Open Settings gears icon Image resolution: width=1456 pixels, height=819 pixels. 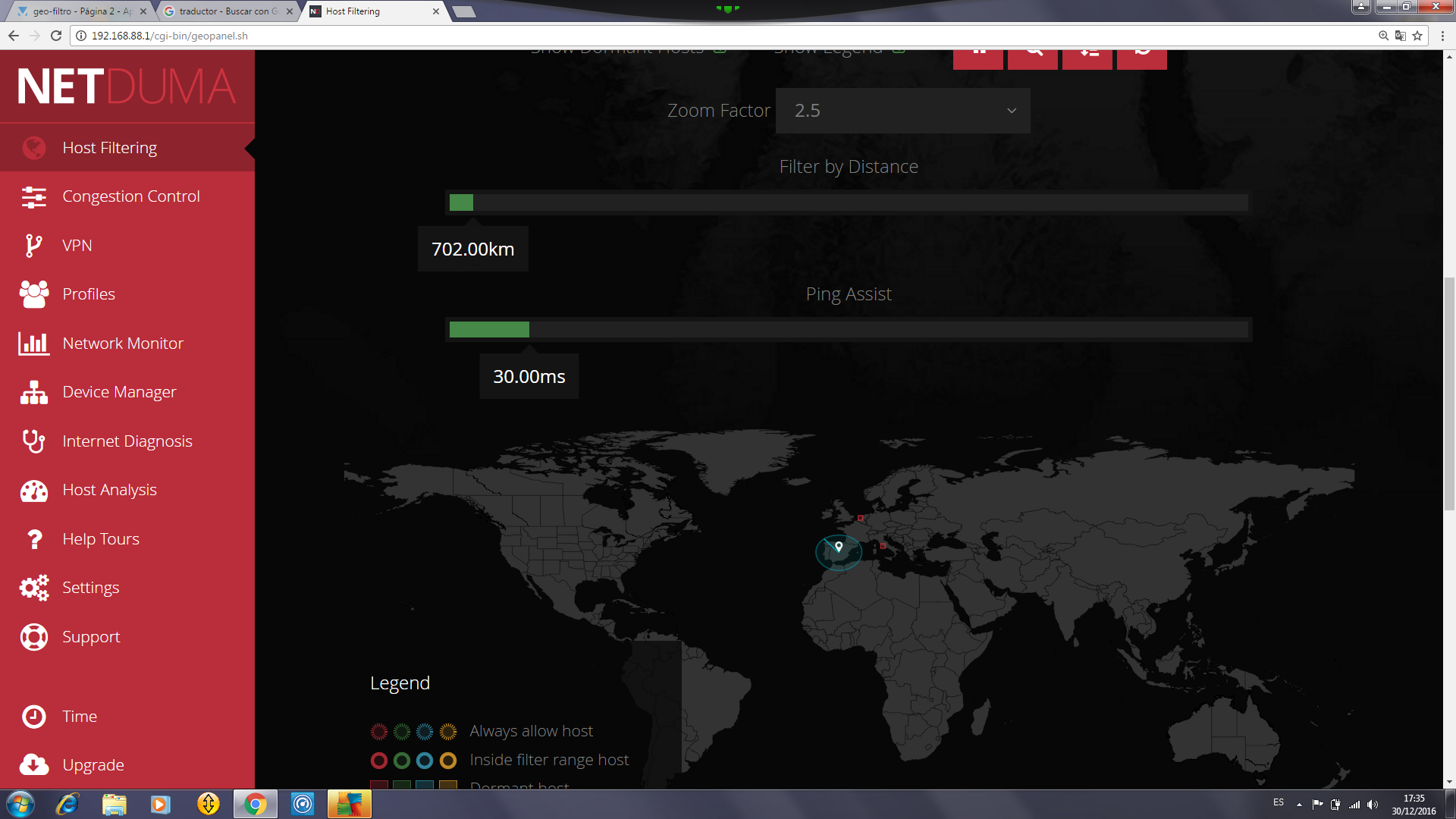[33, 588]
